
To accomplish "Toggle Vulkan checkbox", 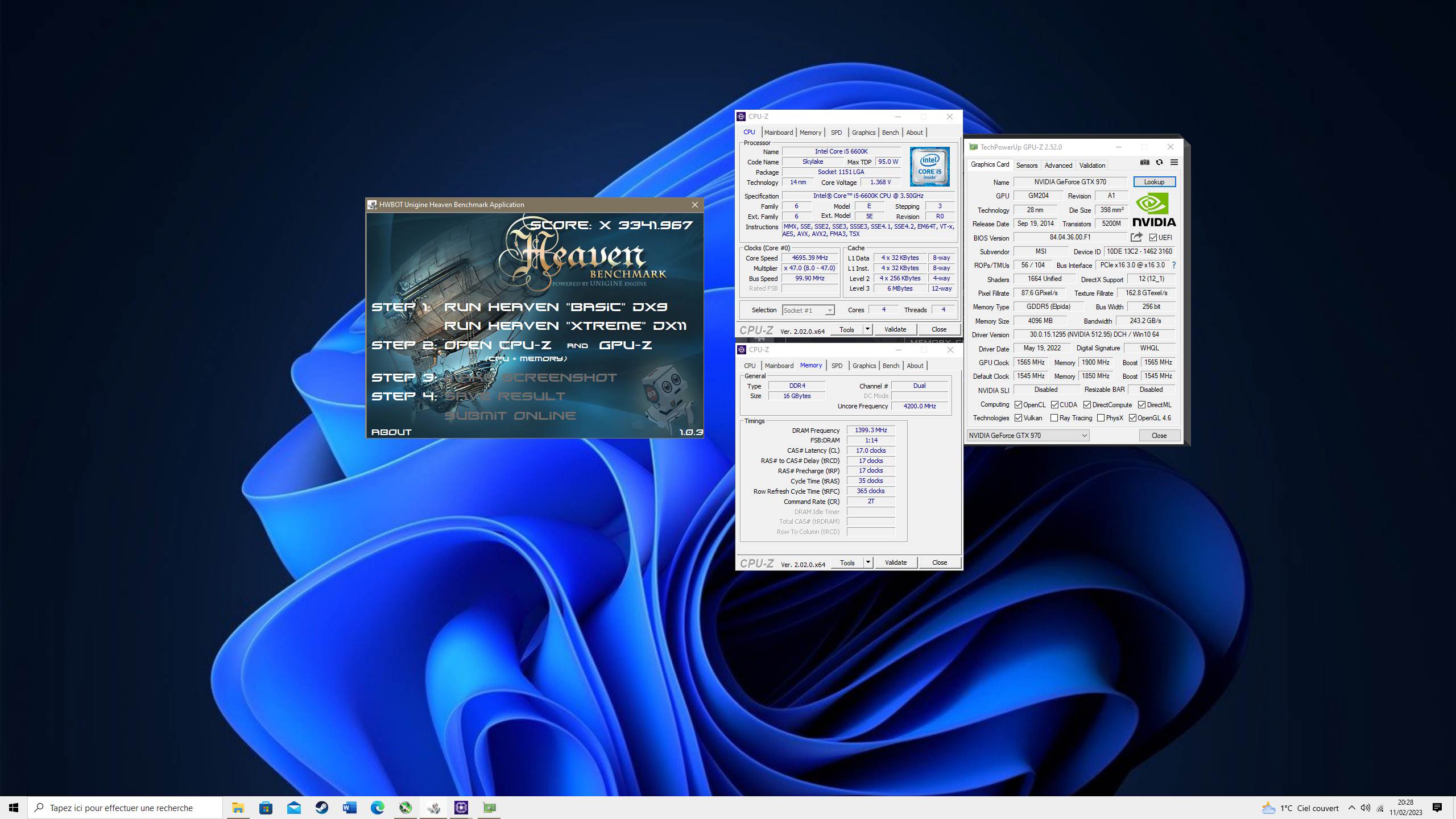I will (1018, 418).
